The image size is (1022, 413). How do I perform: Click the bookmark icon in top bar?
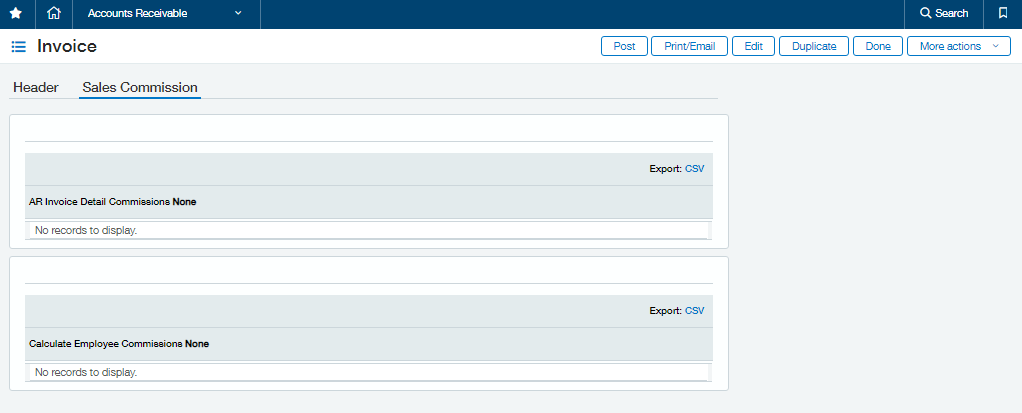pyautogui.click(x=1002, y=13)
